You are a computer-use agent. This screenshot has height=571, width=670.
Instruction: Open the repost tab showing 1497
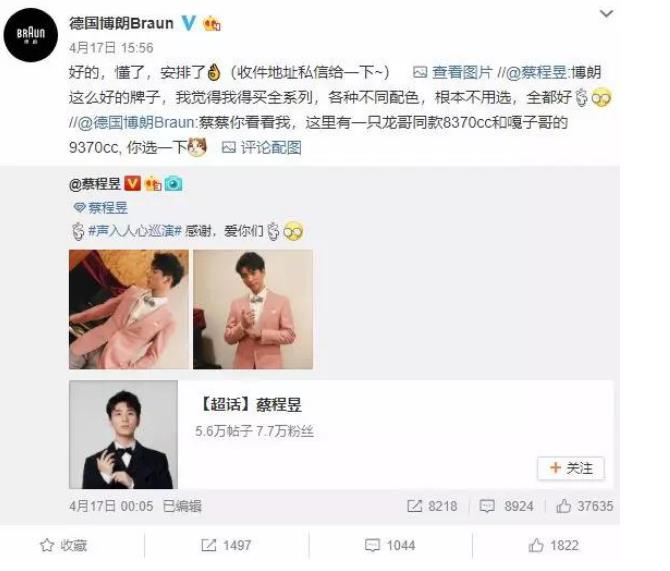pos(226,545)
